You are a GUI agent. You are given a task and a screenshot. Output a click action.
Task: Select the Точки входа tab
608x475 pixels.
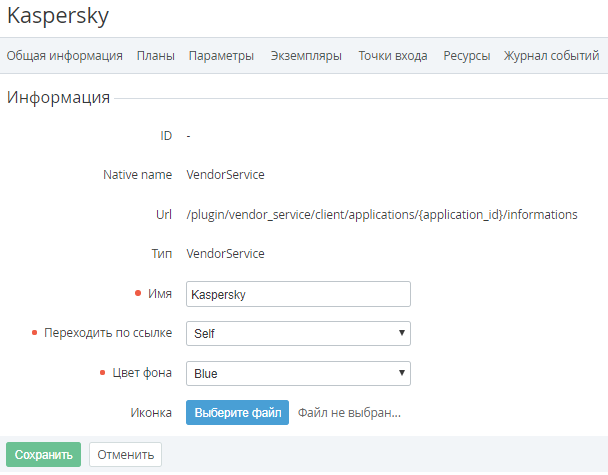[392, 56]
